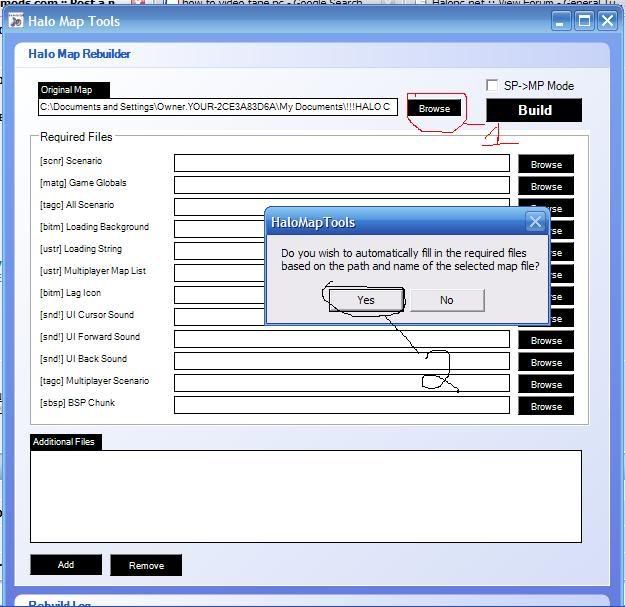
Task: Click the UI Forward Sound input field
Action: pyautogui.click(x=342, y=339)
